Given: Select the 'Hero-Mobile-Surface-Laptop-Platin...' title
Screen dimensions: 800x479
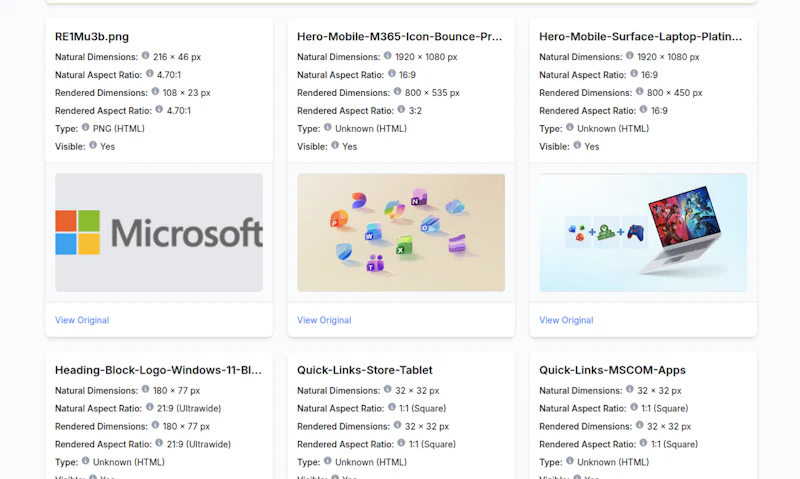Looking at the screenshot, I should point(640,37).
